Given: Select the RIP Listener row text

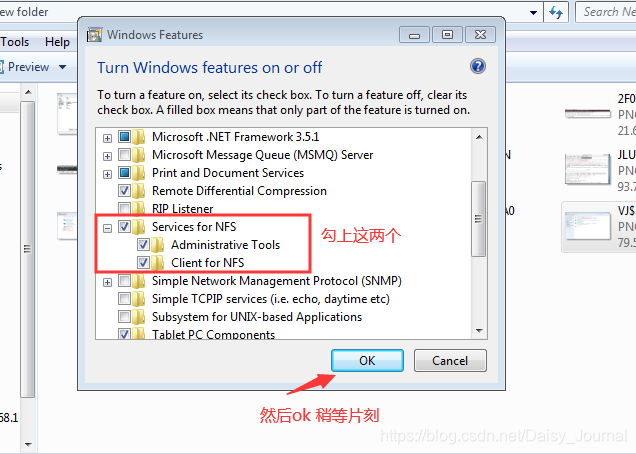Looking at the screenshot, I should [x=183, y=209].
